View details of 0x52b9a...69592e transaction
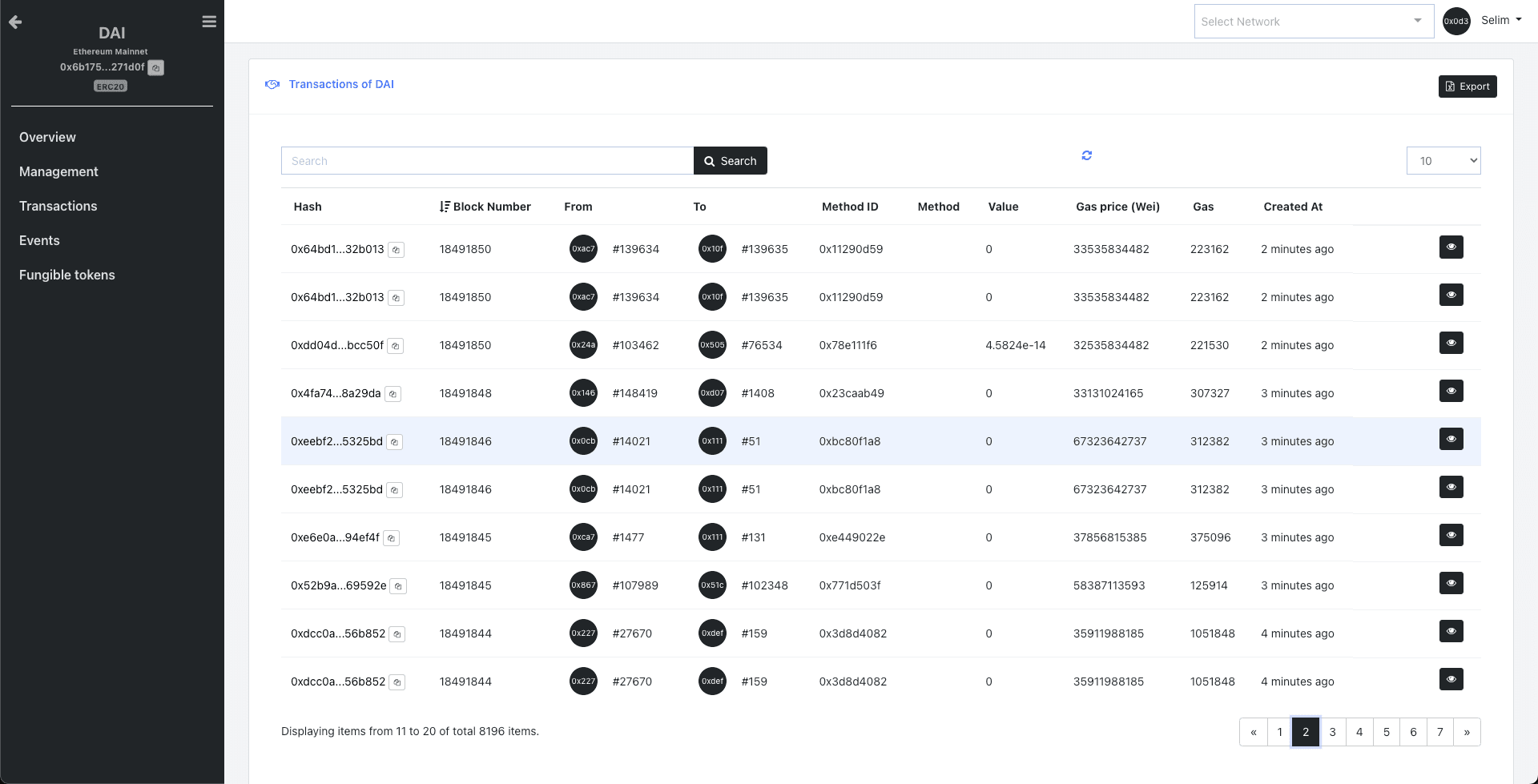This screenshot has height=784, width=1538. tap(1451, 583)
